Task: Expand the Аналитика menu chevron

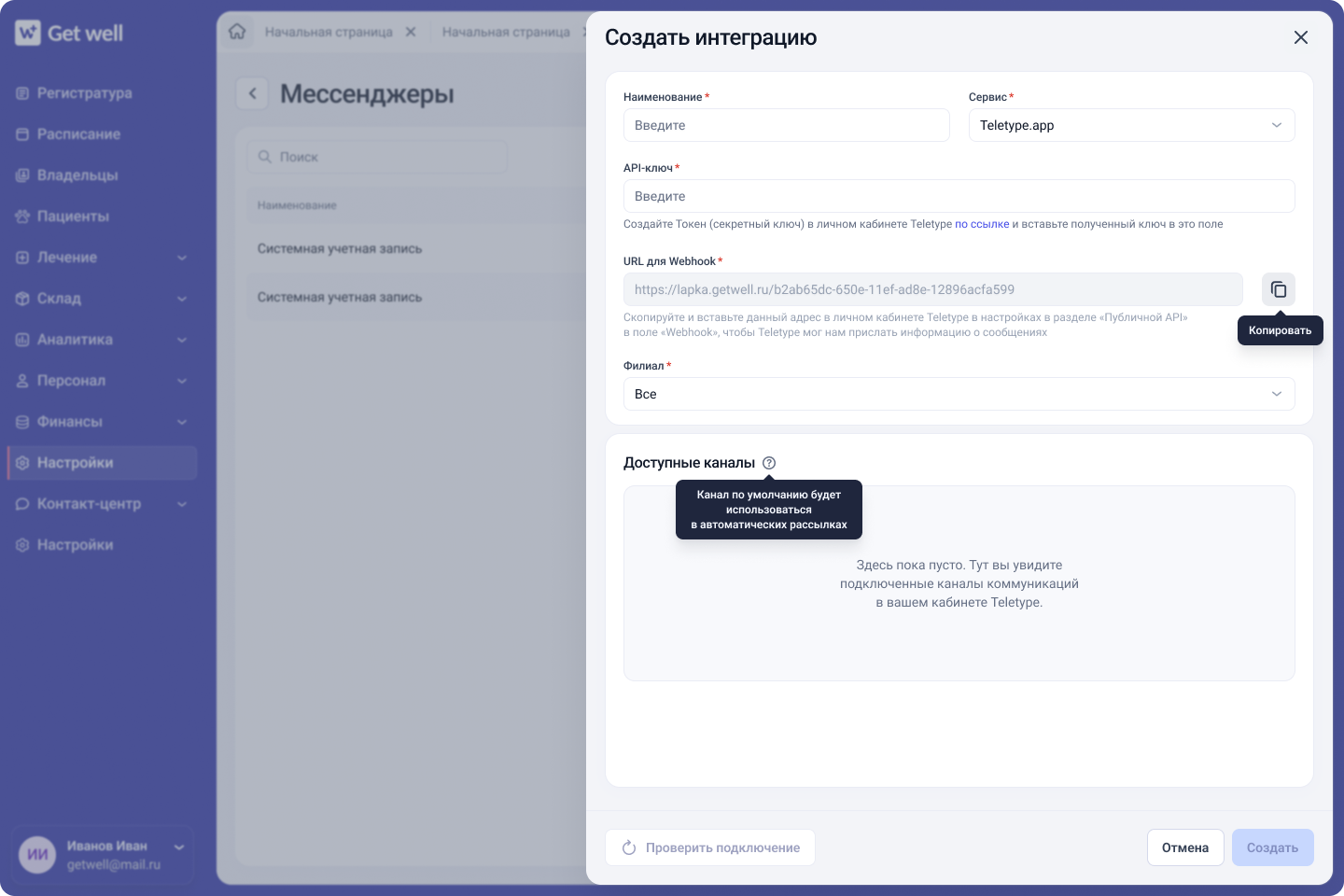Action: 182,340
